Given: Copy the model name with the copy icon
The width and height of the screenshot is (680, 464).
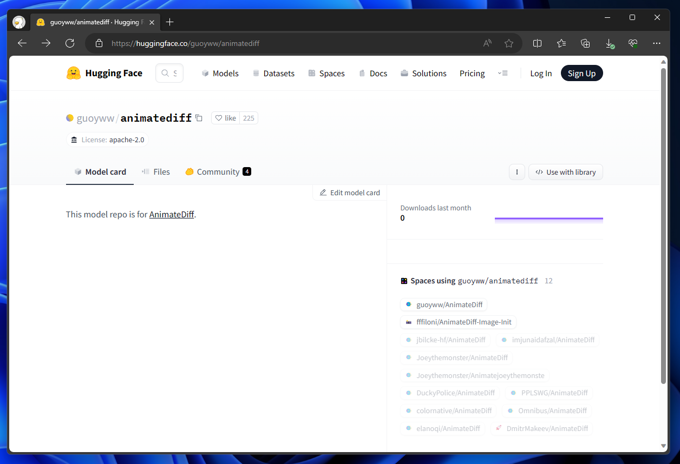Looking at the screenshot, I should coord(199,118).
